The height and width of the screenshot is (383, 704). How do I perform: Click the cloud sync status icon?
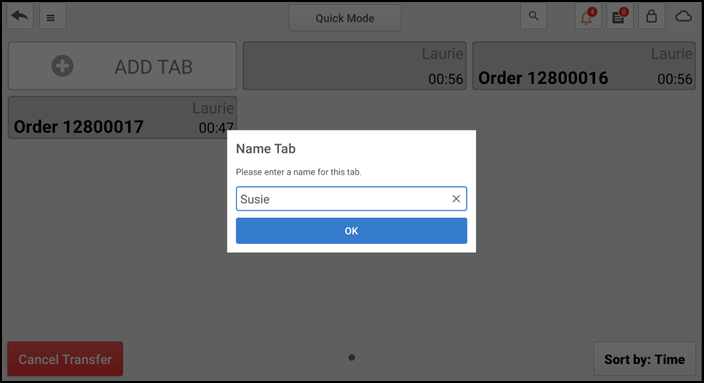683,17
